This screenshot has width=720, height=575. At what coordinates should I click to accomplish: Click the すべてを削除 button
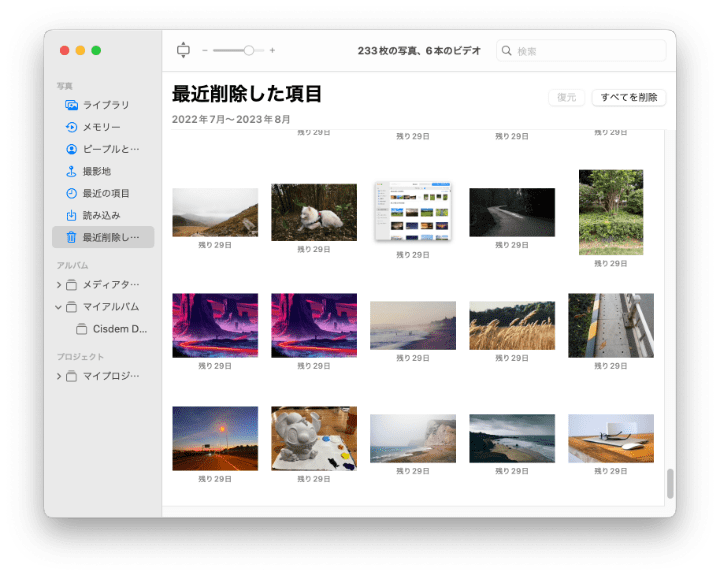[x=628, y=97]
